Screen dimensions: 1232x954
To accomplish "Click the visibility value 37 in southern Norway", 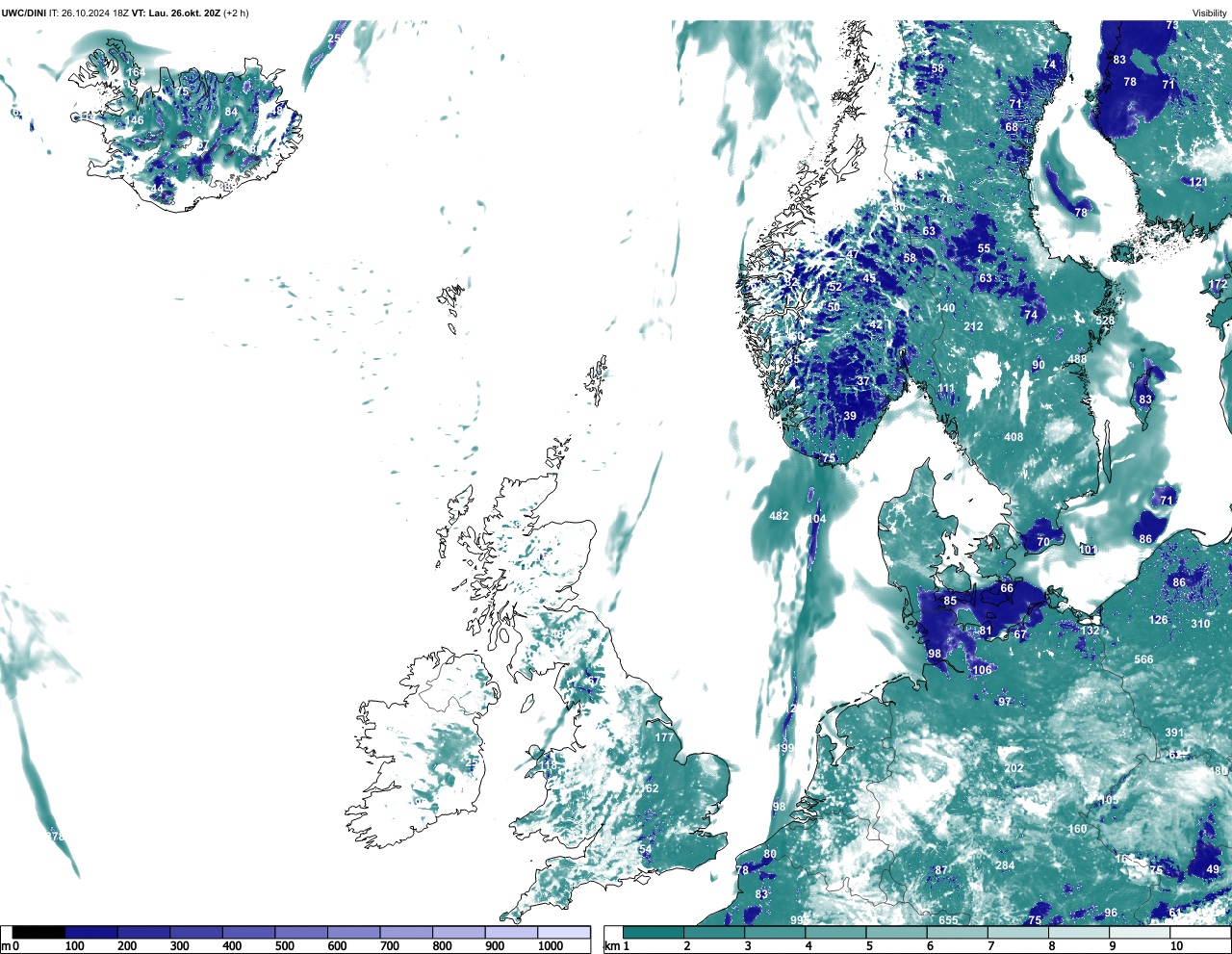I will (x=863, y=381).
